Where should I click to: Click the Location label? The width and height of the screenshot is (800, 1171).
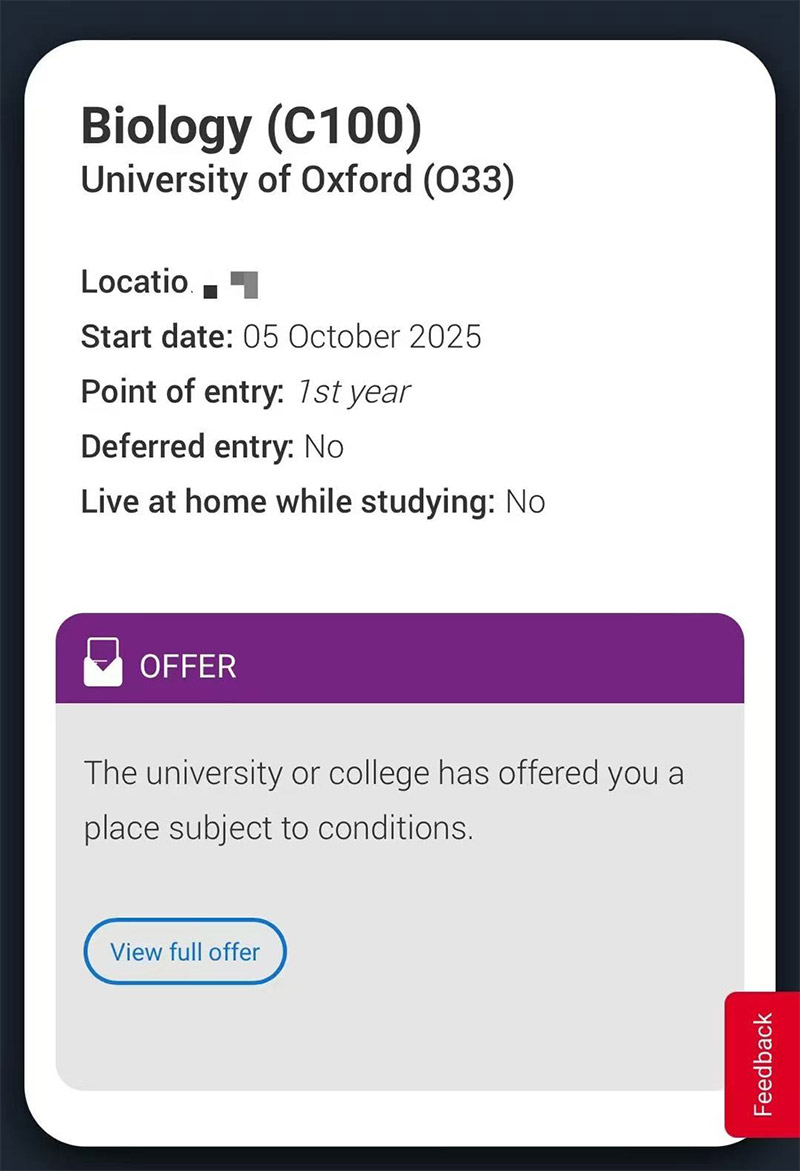[x=135, y=282]
